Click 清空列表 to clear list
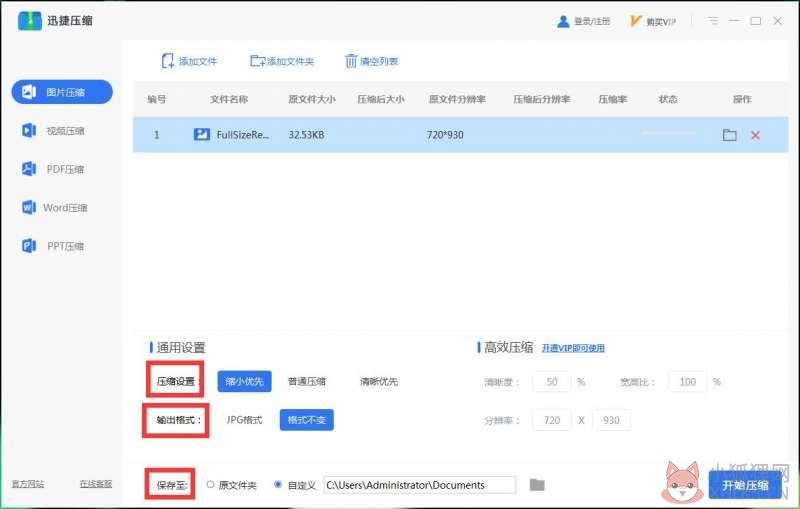The height and width of the screenshot is (509, 800). pos(371,61)
